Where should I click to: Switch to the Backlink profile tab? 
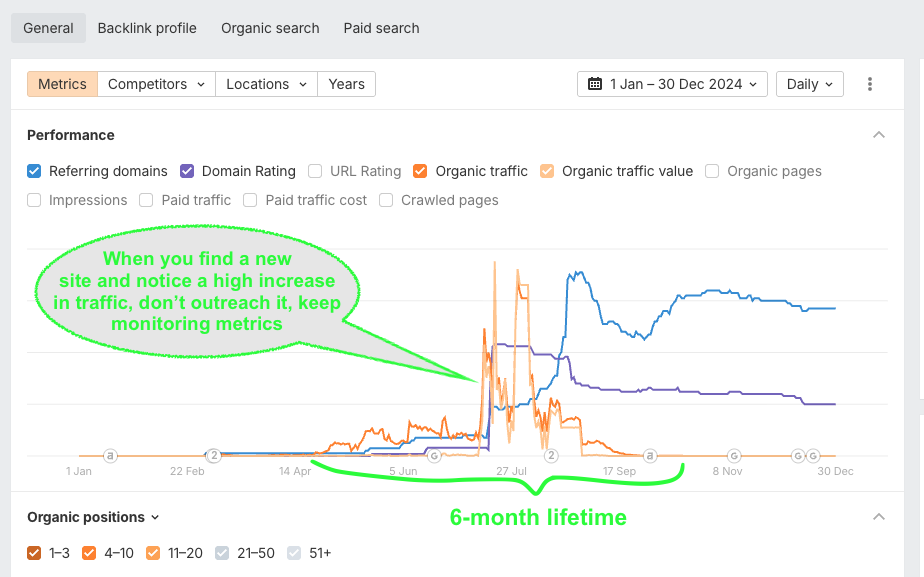click(147, 28)
